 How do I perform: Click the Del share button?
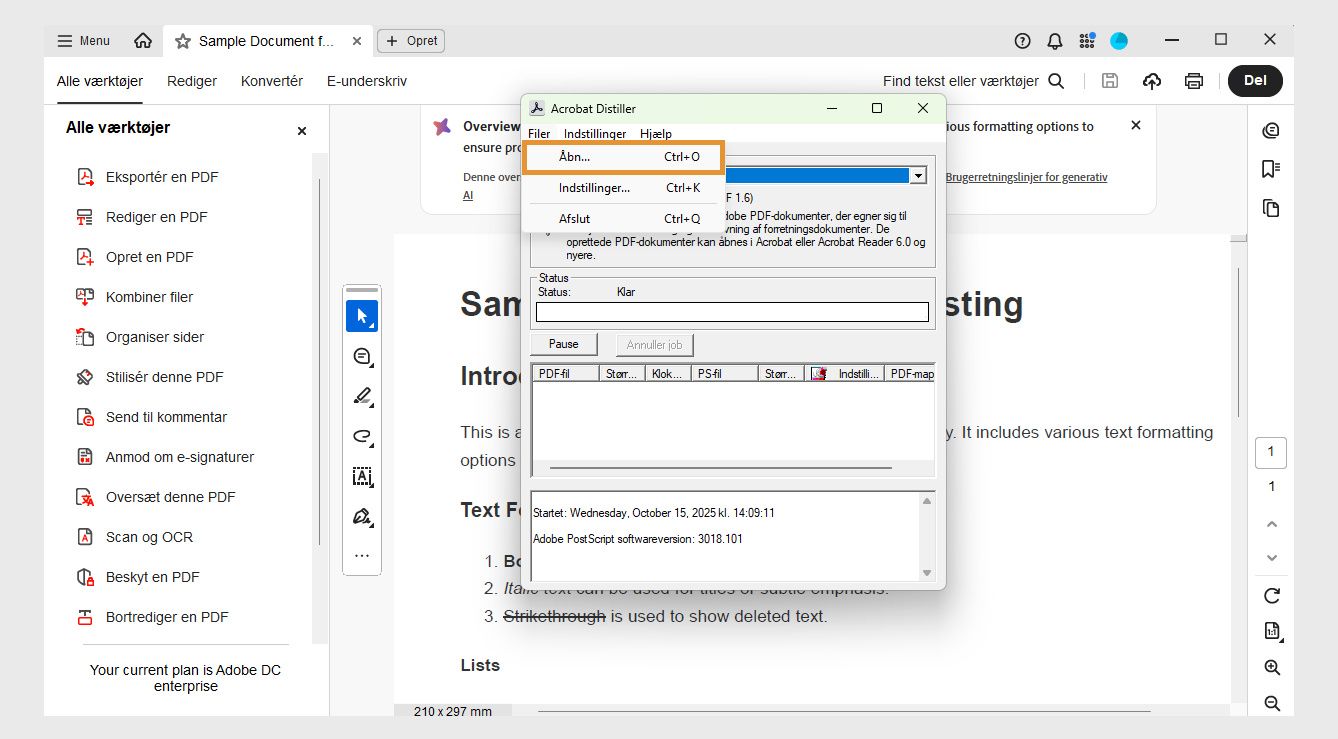click(1255, 81)
